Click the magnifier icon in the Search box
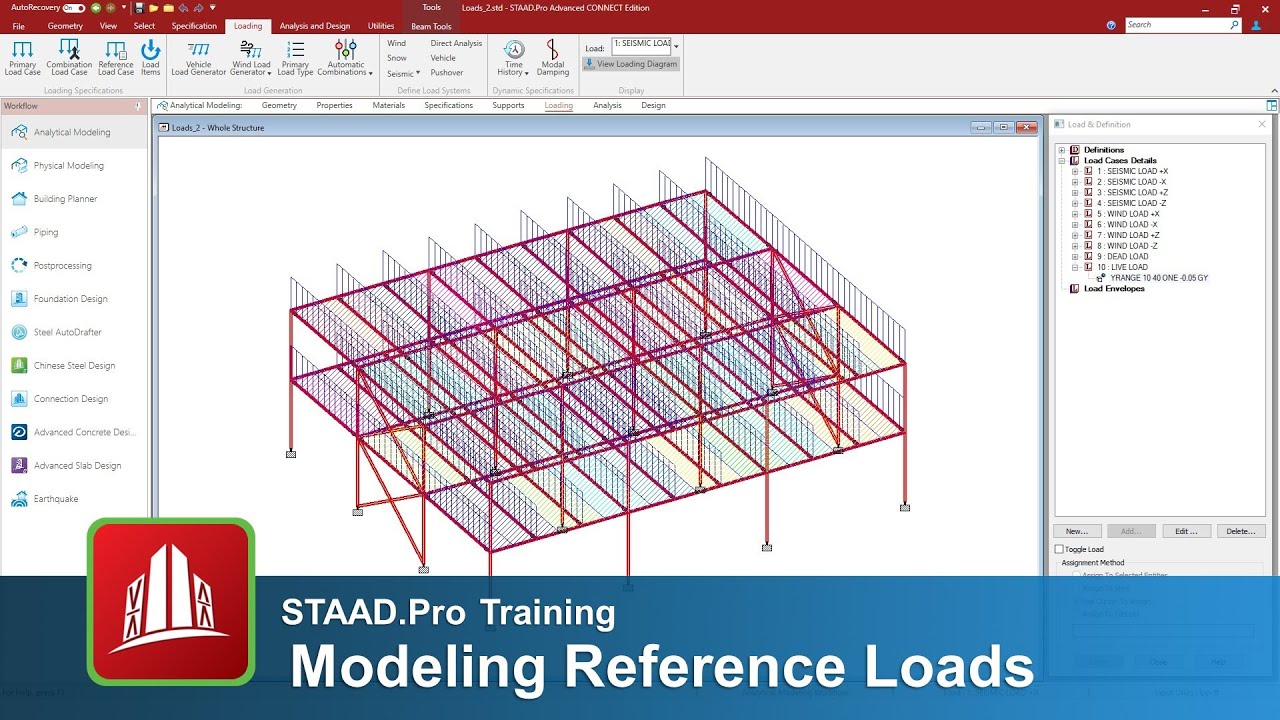Image resolution: width=1280 pixels, height=720 pixels. tap(1235, 25)
